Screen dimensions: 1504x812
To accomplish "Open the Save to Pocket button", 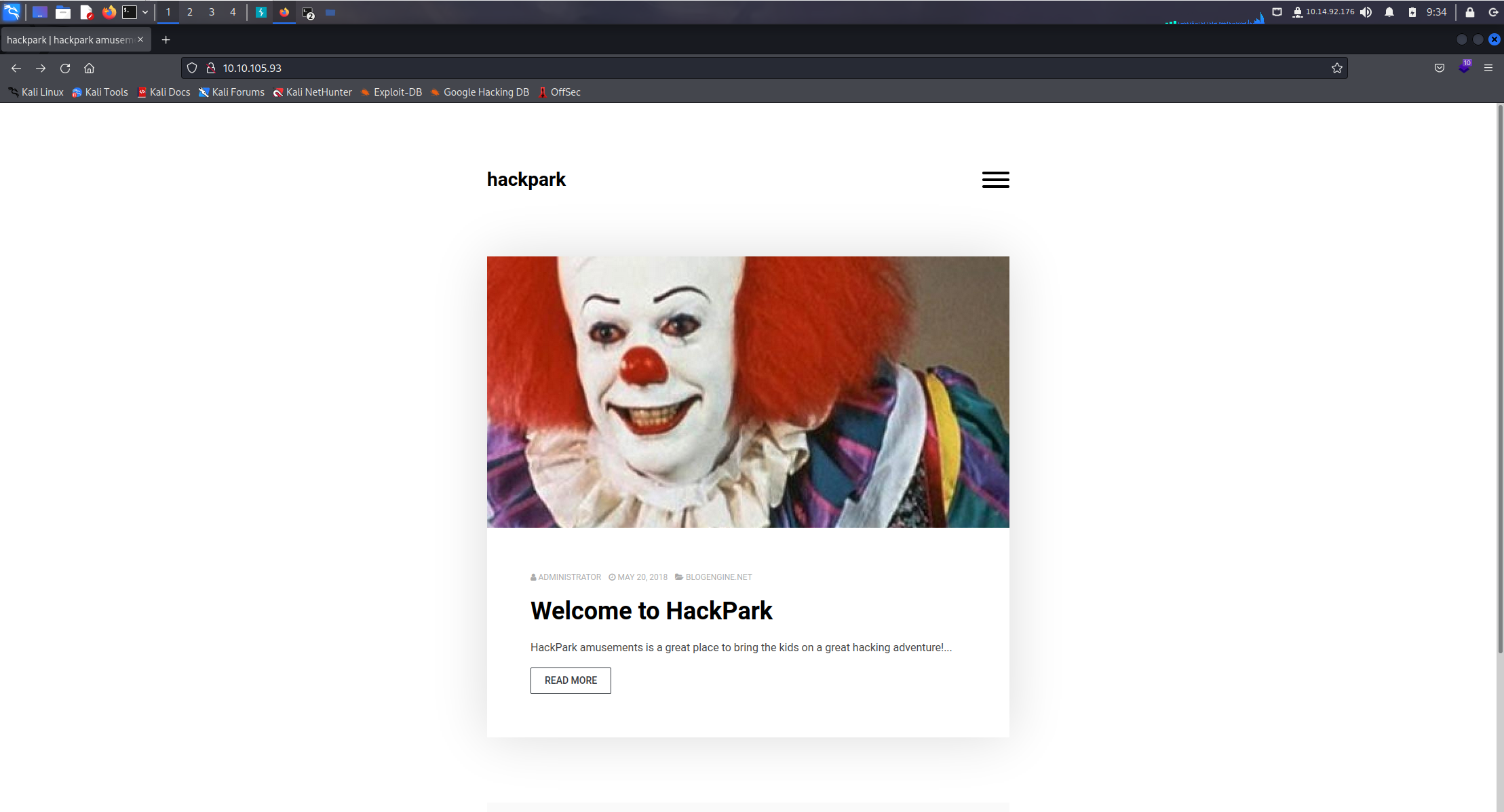I will click(x=1440, y=68).
